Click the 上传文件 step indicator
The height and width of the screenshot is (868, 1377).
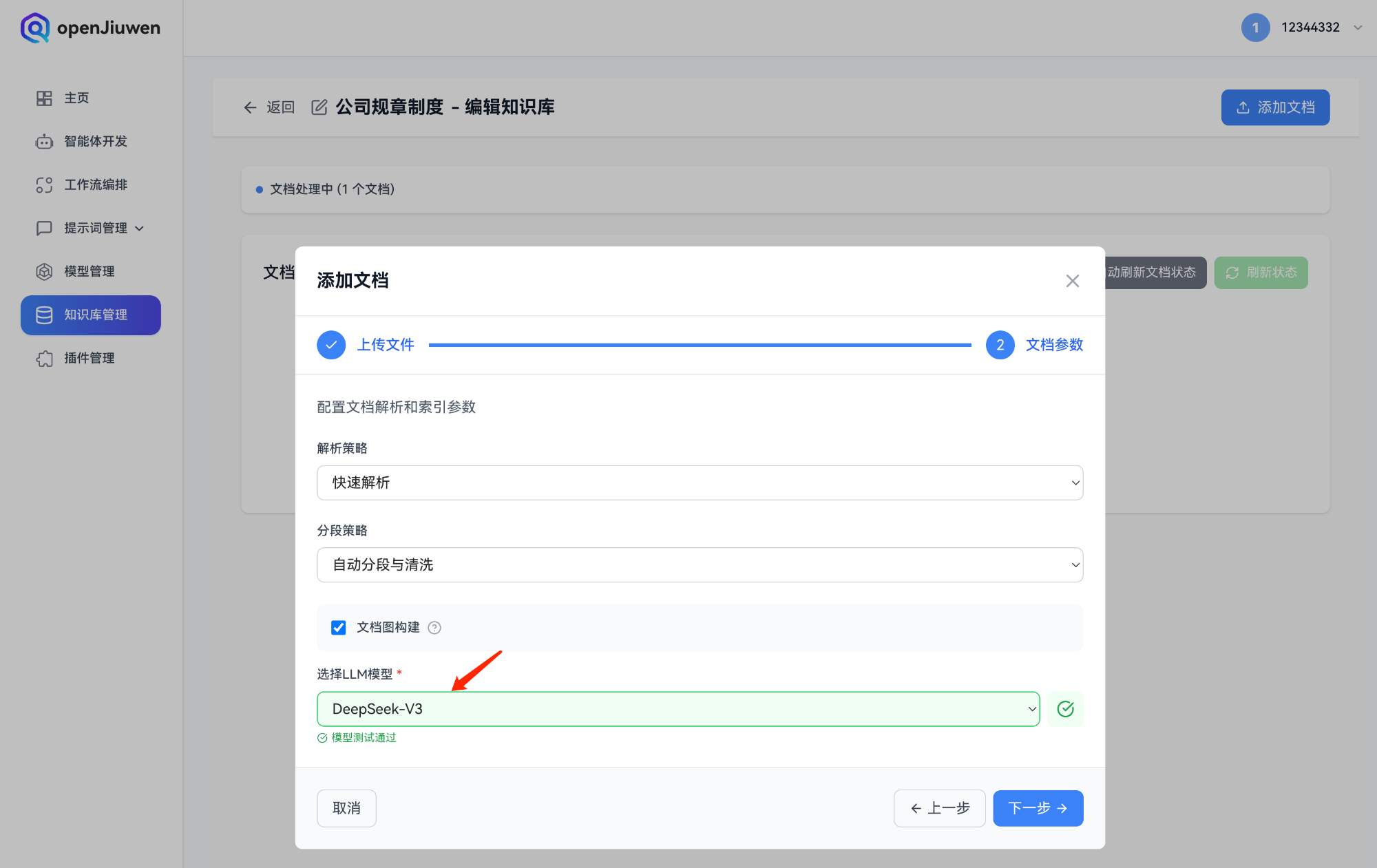point(331,345)
